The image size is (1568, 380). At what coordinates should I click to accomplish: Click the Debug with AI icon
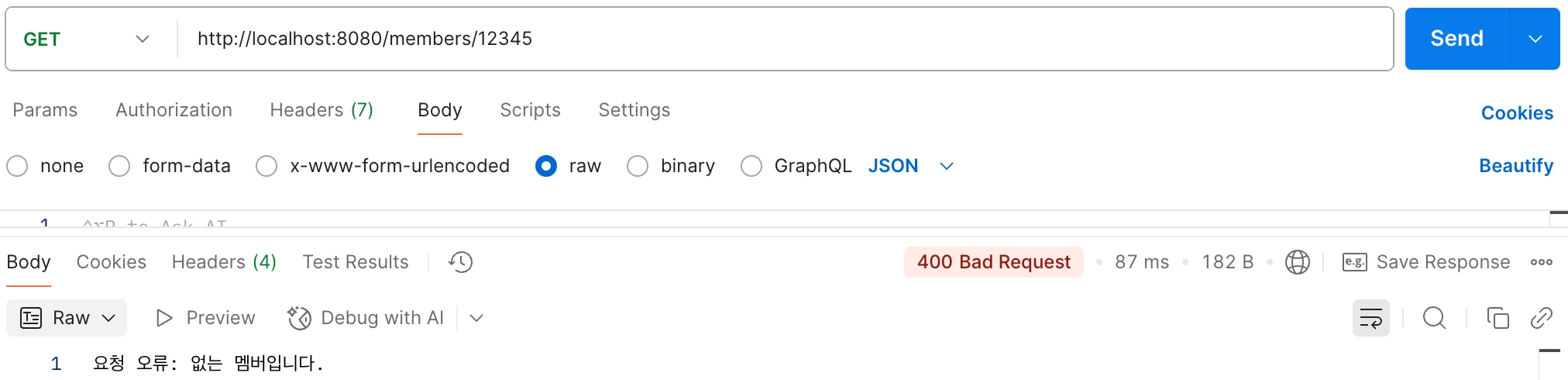(x=299, y=318)
